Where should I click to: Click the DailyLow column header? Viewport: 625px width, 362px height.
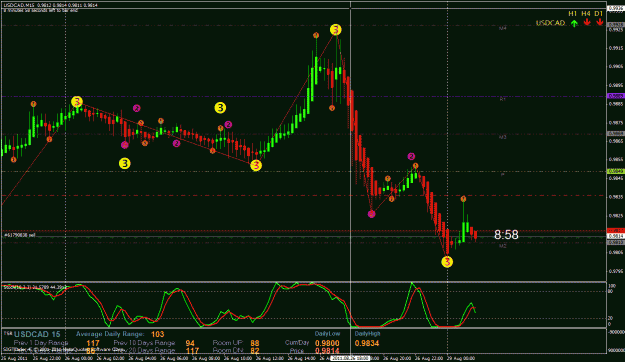pyautogui.click(x=327, y=333)
